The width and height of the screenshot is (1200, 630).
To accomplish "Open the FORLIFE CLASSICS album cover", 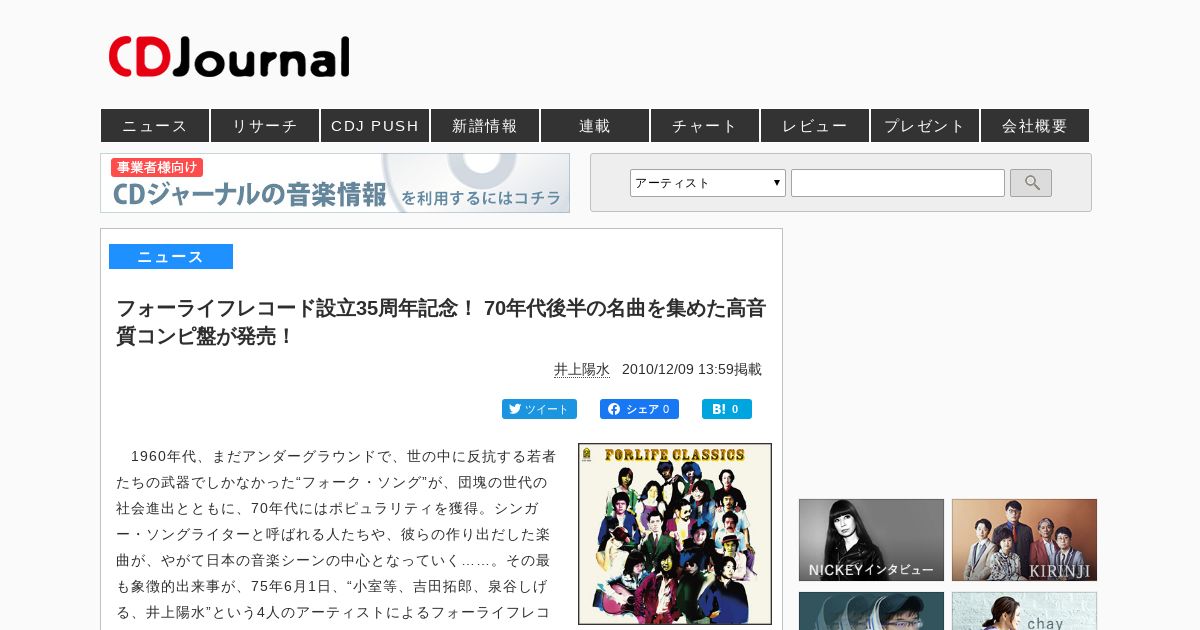I will click(675, 534).
